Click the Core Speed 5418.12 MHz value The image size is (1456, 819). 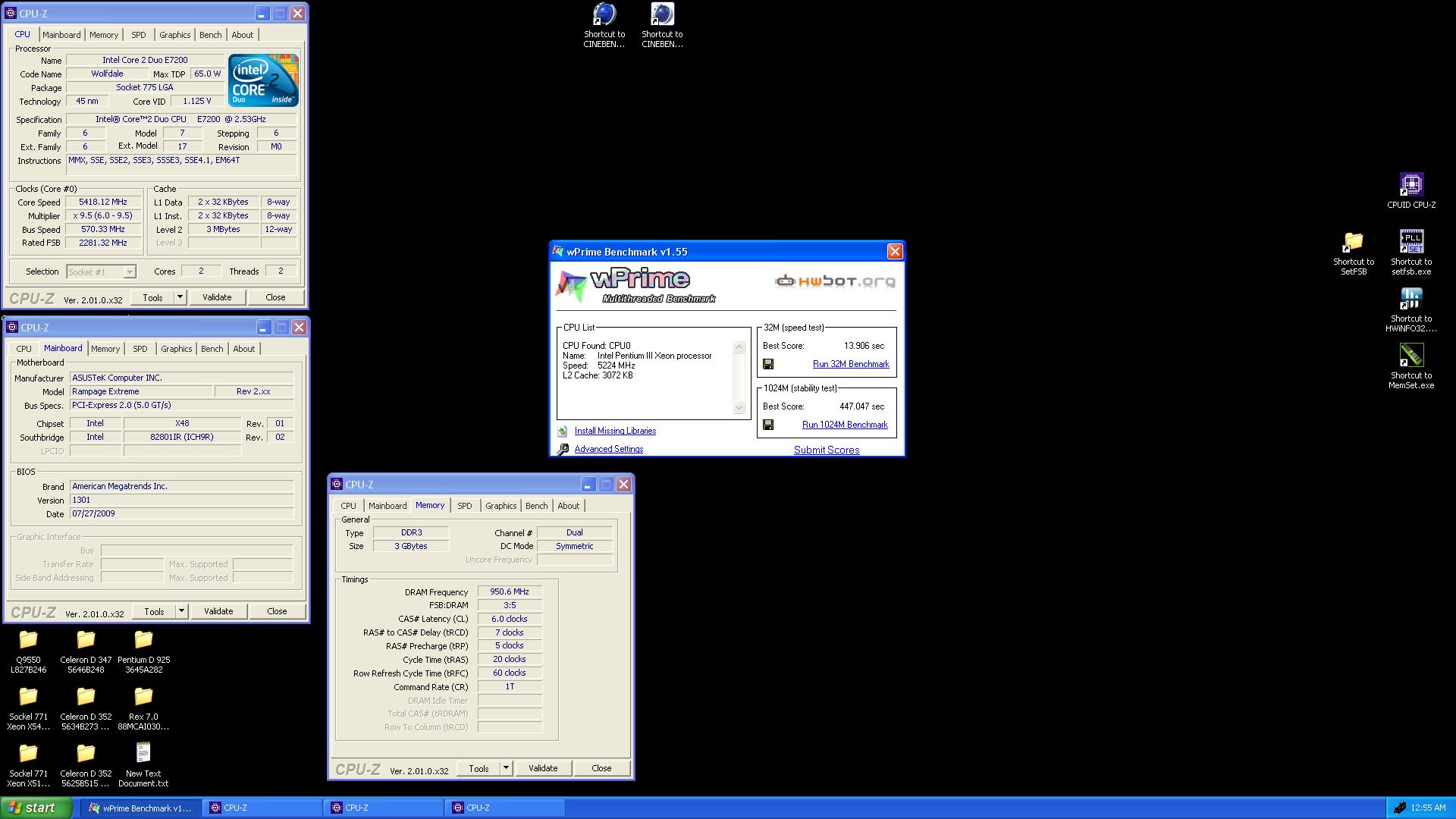click(x=103, y=202)
